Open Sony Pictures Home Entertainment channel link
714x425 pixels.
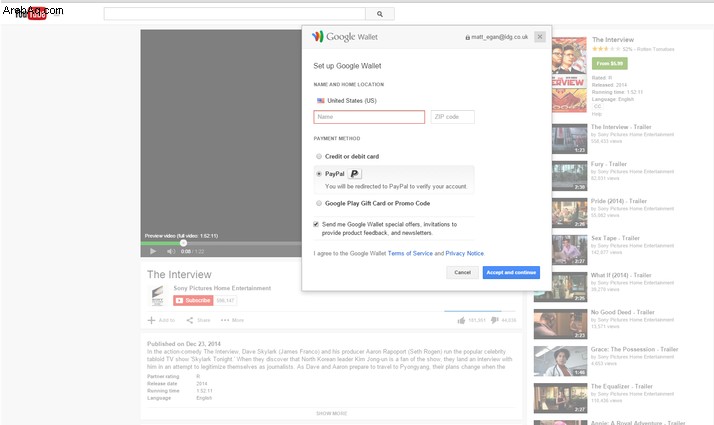coord(222,288)
